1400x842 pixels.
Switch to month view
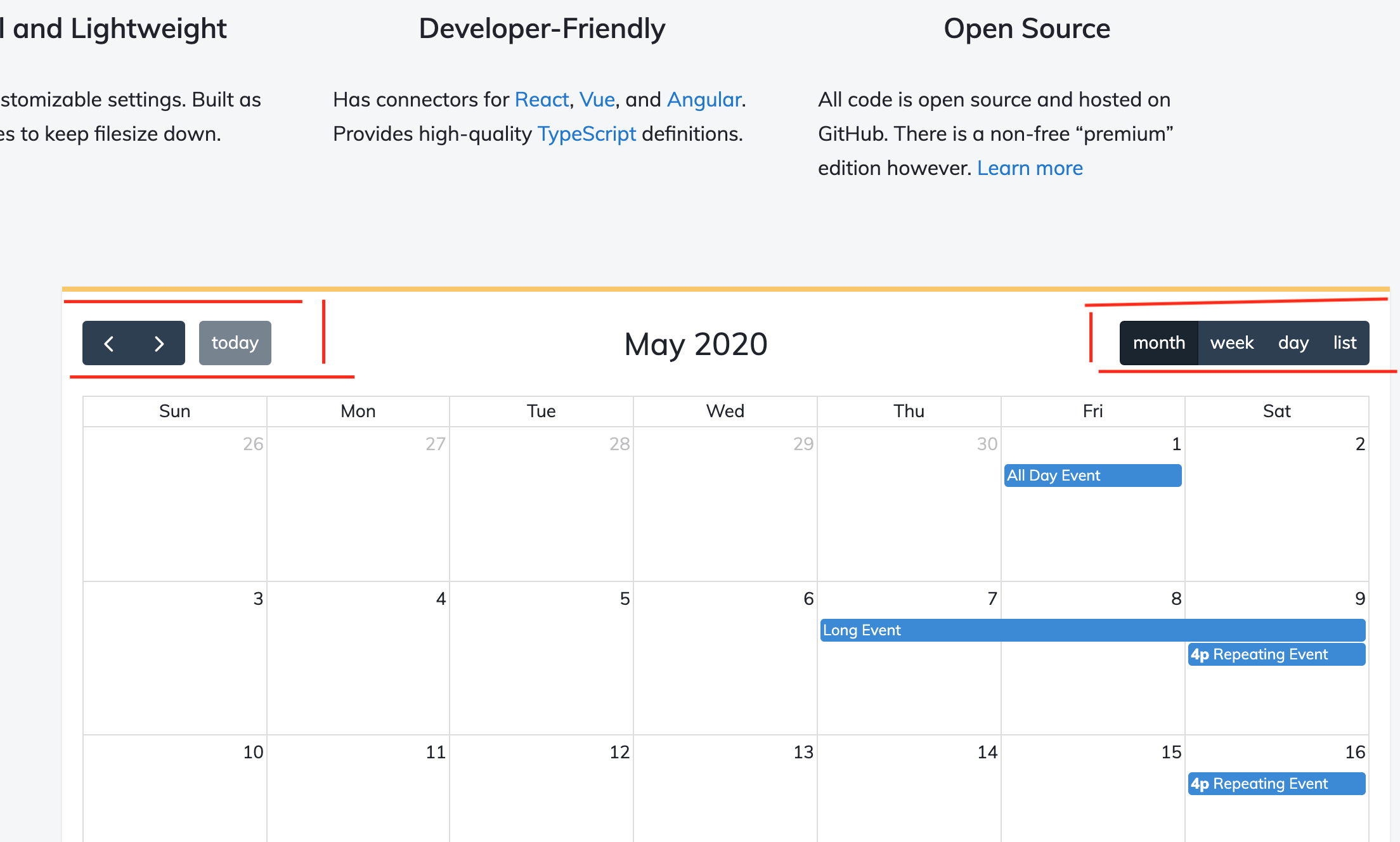click(1158, 343)
